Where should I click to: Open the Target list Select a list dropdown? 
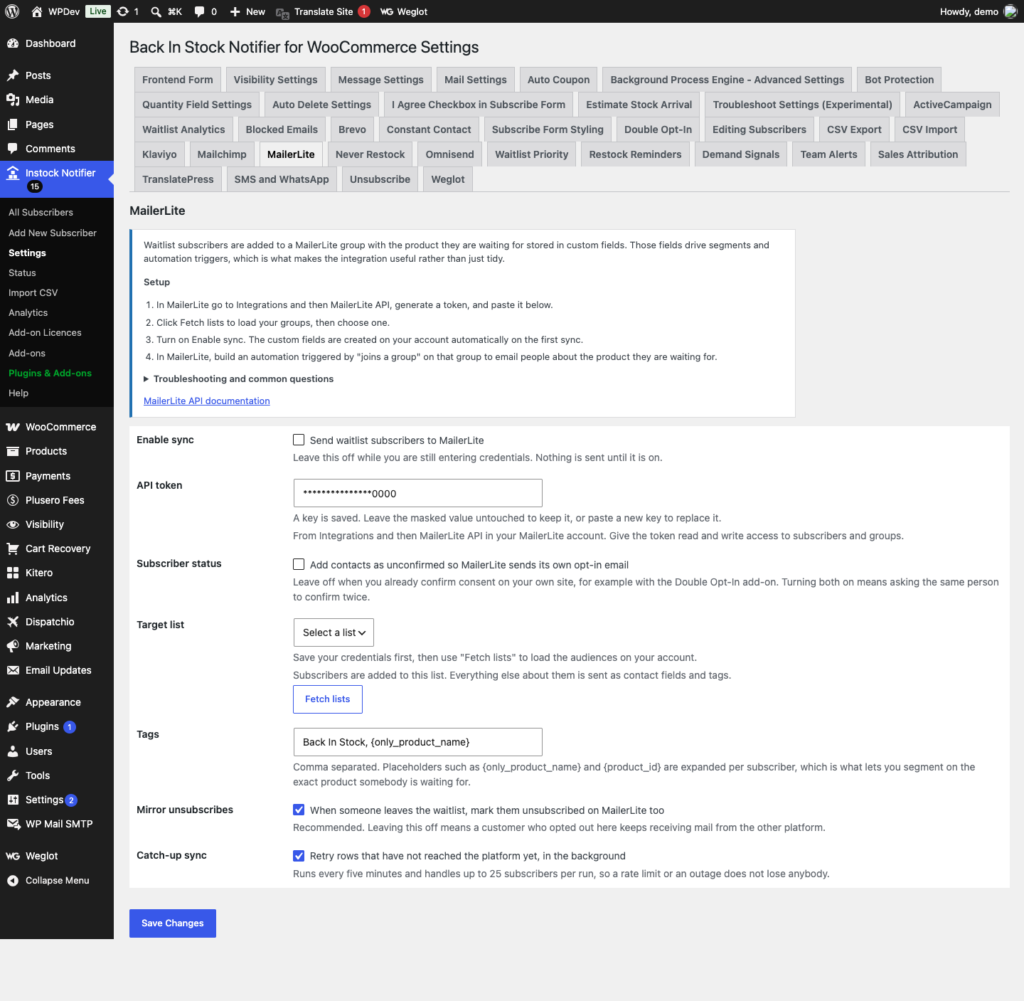coord(333,632)
